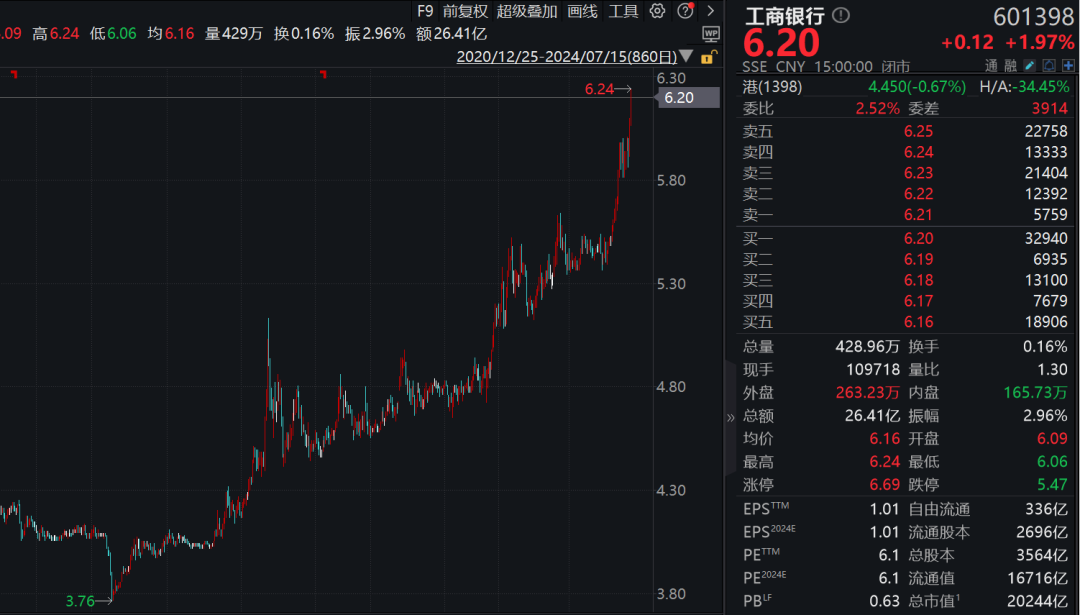Click the 涨停 price 6.69
This screenshot has width=1080, height=615.
tap(884, 485)
